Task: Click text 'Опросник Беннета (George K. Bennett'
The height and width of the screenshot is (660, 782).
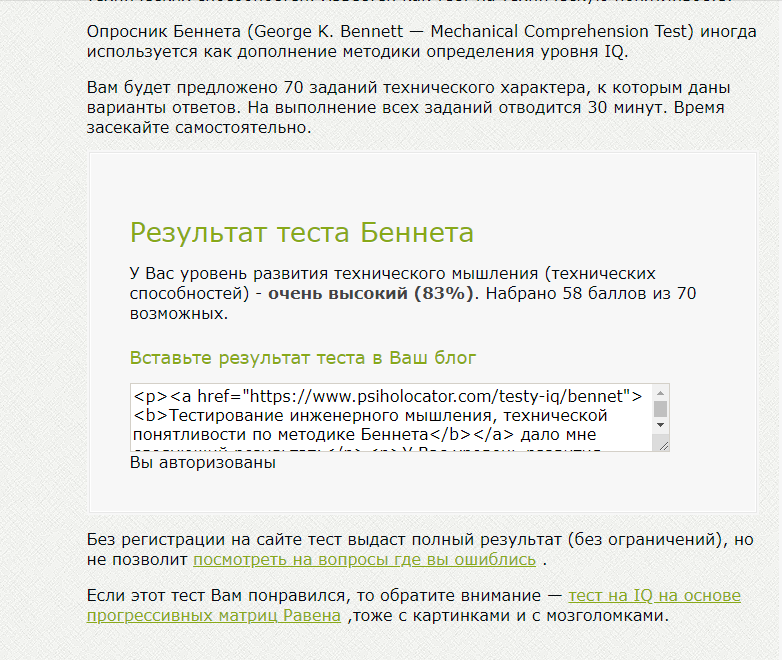Action: coord(245,31)
